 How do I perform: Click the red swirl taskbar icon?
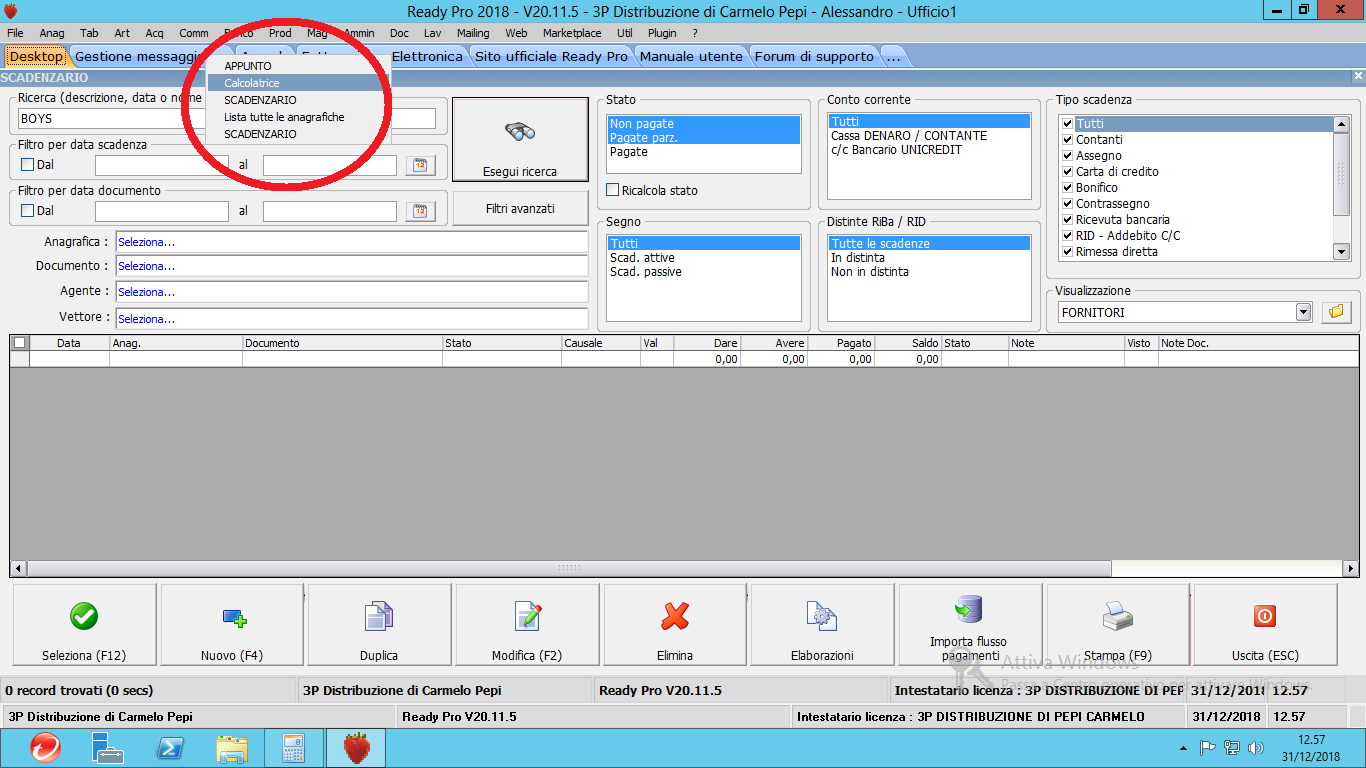click(45, 748)
